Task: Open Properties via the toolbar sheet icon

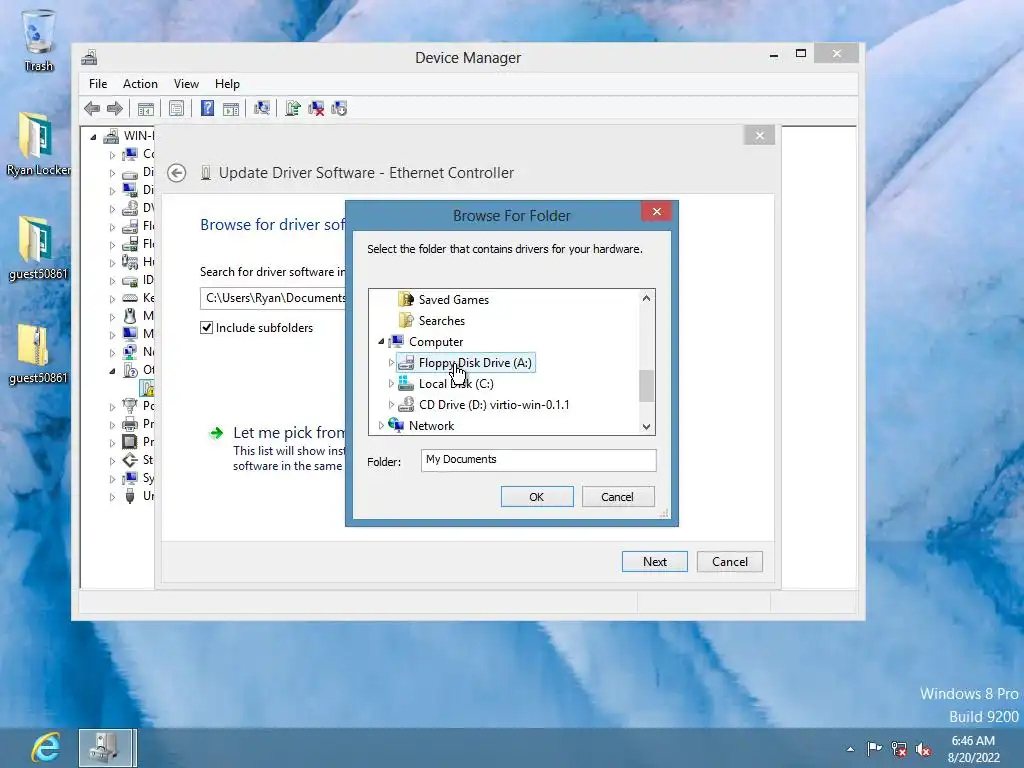Action: click(176, 108)
